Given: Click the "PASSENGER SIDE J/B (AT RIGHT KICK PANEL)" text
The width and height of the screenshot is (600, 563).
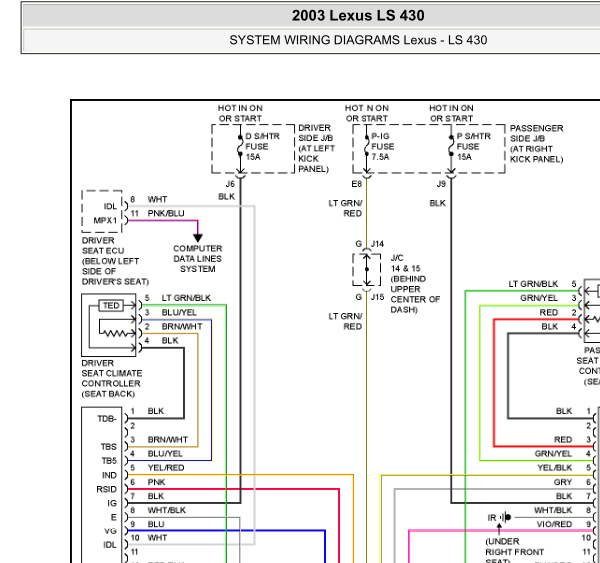Looking at the screenshot, I should [x=536, y=144].
